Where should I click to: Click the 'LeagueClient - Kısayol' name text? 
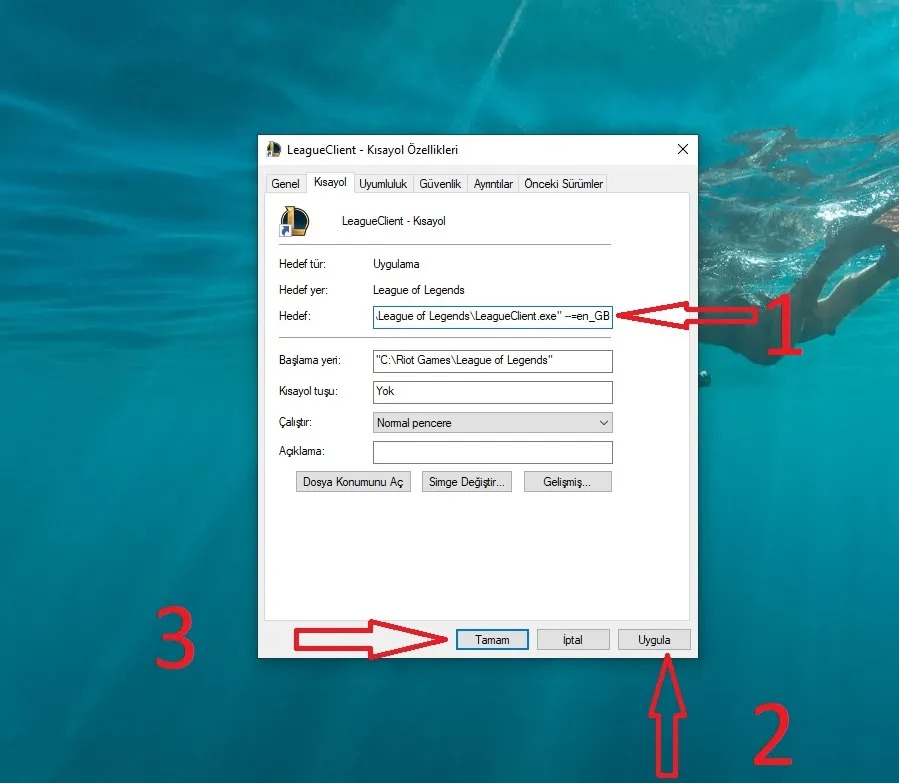[x=393, y=221]
